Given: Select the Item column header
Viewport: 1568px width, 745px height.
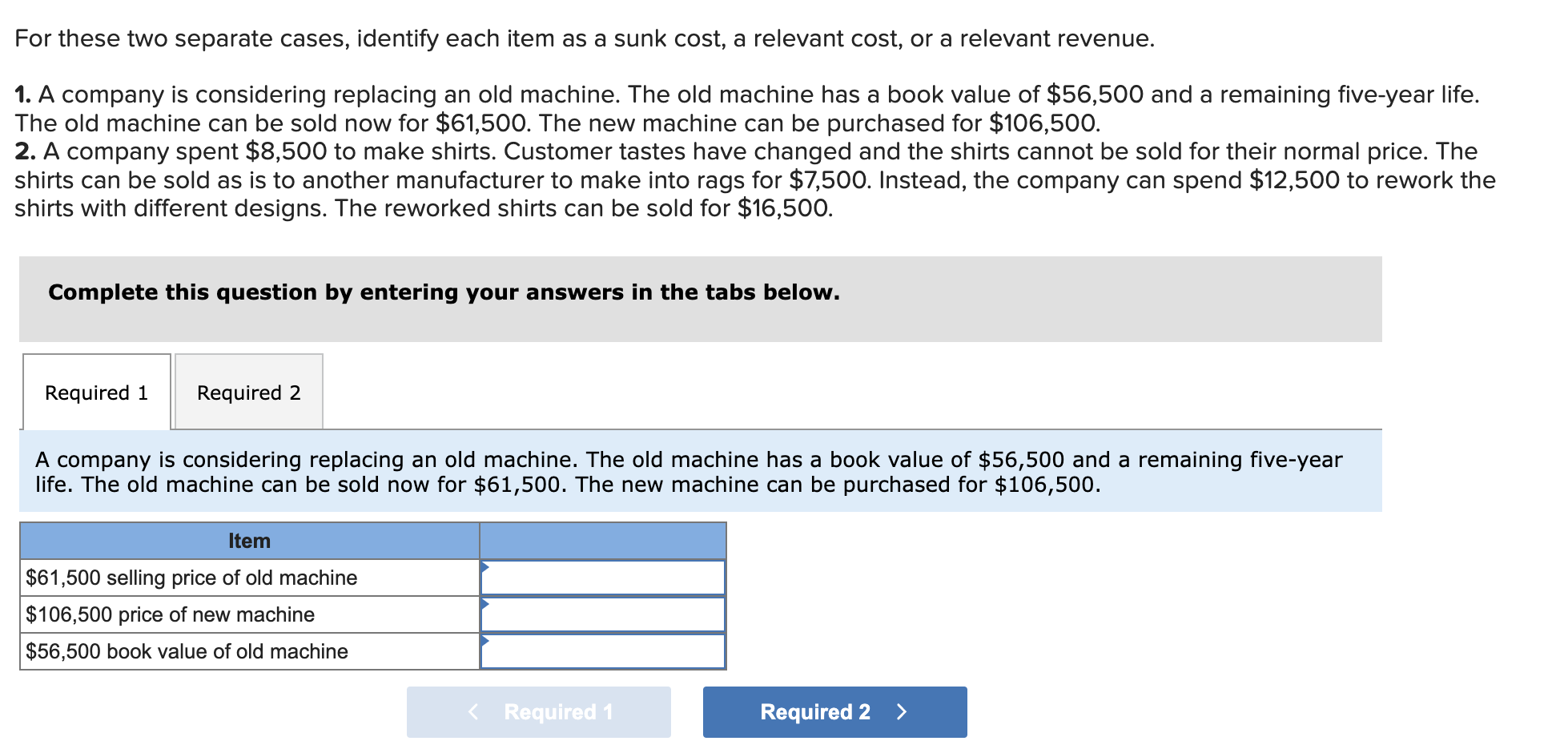Looking at the screenshot, I should 248,541.
